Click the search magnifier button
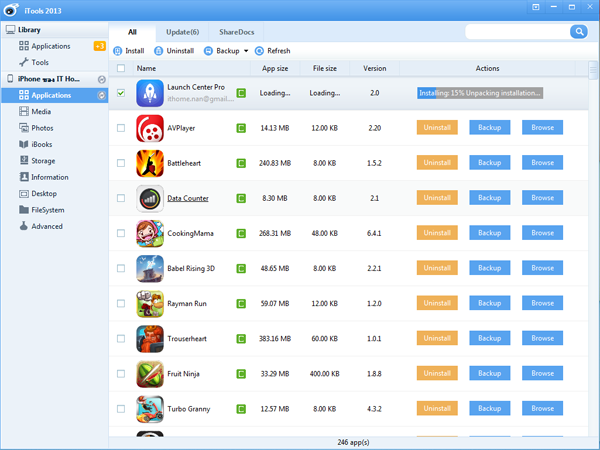Viewport: 600px width, 450px height. coord(578,32)
